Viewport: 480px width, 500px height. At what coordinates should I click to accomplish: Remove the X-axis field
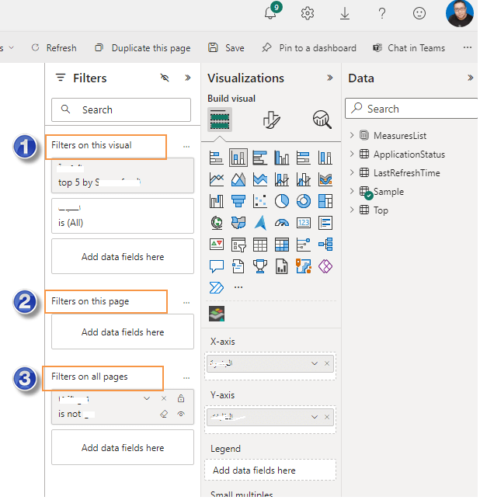click(x=327, y=363)
